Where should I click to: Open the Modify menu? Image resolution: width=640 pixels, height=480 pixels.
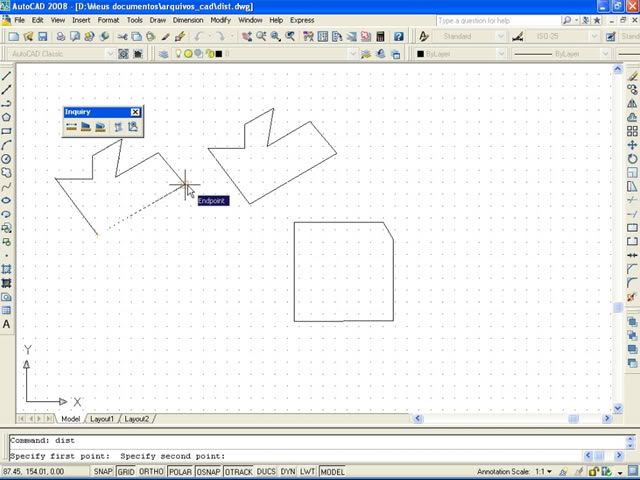click(x=220, y=20)
